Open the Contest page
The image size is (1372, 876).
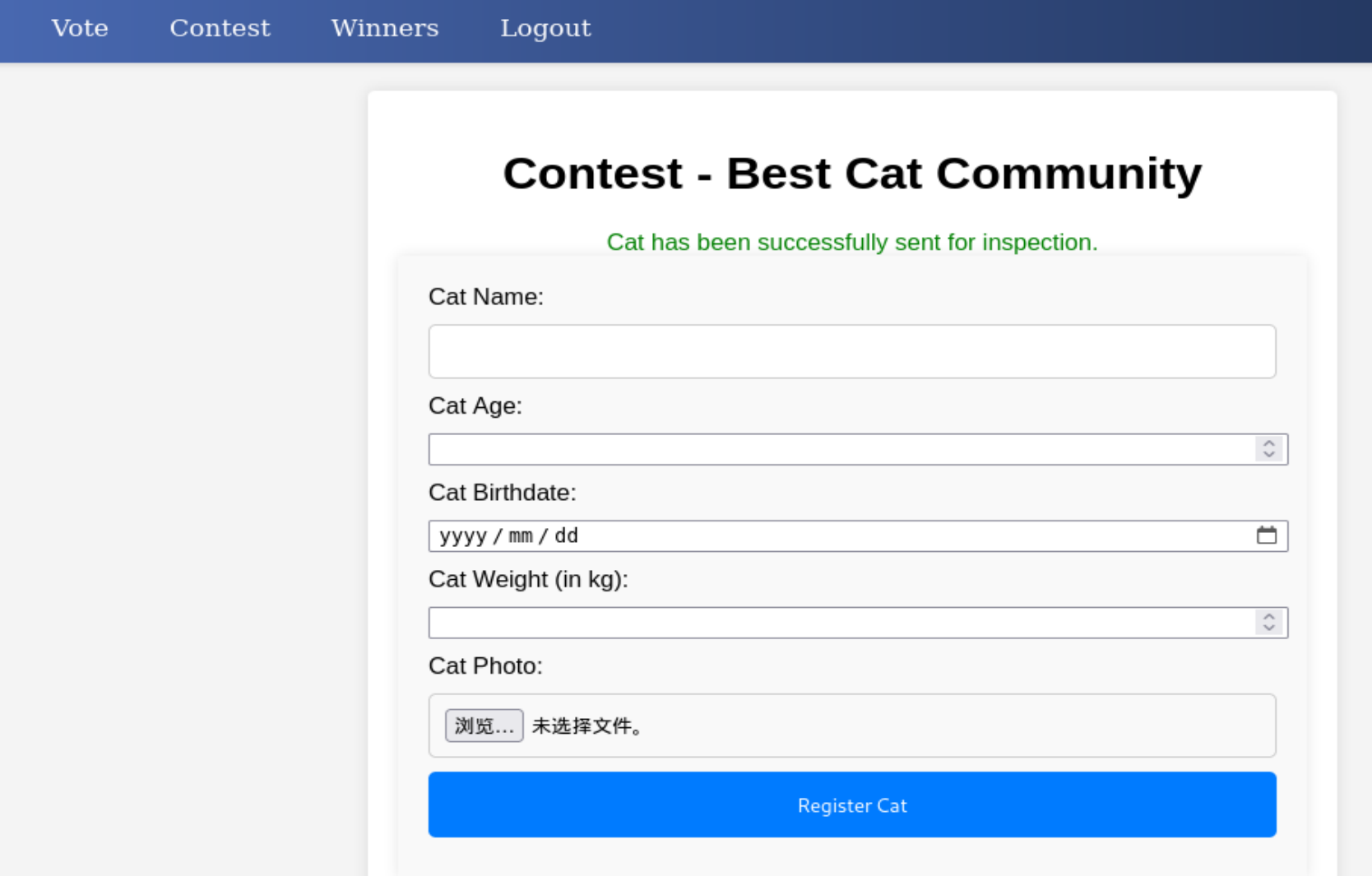tap(220, 29)
